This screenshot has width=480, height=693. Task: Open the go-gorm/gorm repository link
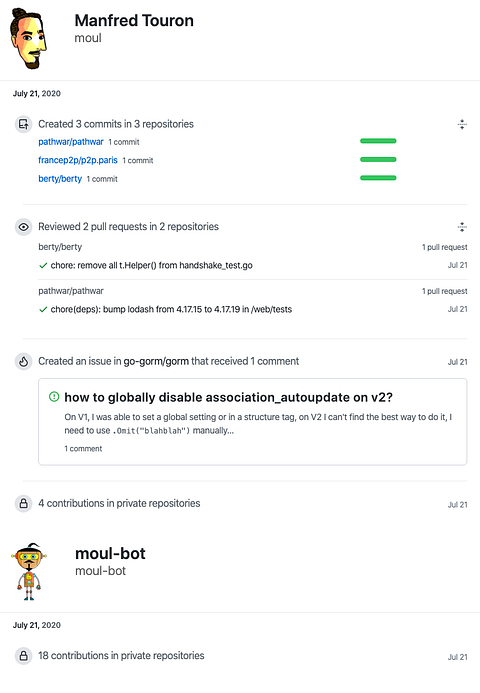click(156, 361)
